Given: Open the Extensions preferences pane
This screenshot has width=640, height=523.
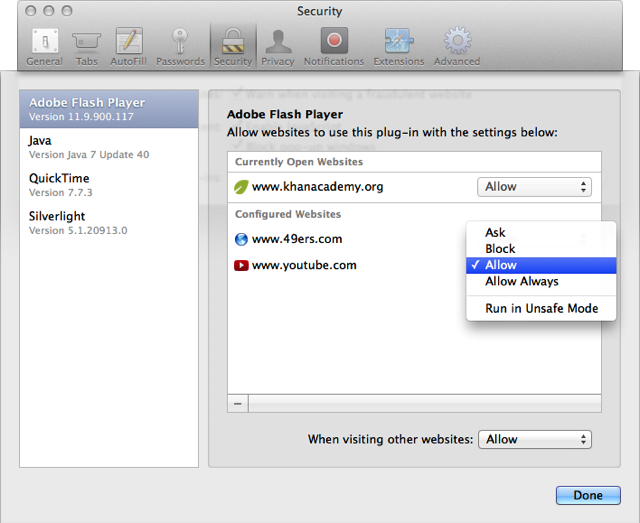Looking at the screenshot, I should pos(398,46).
